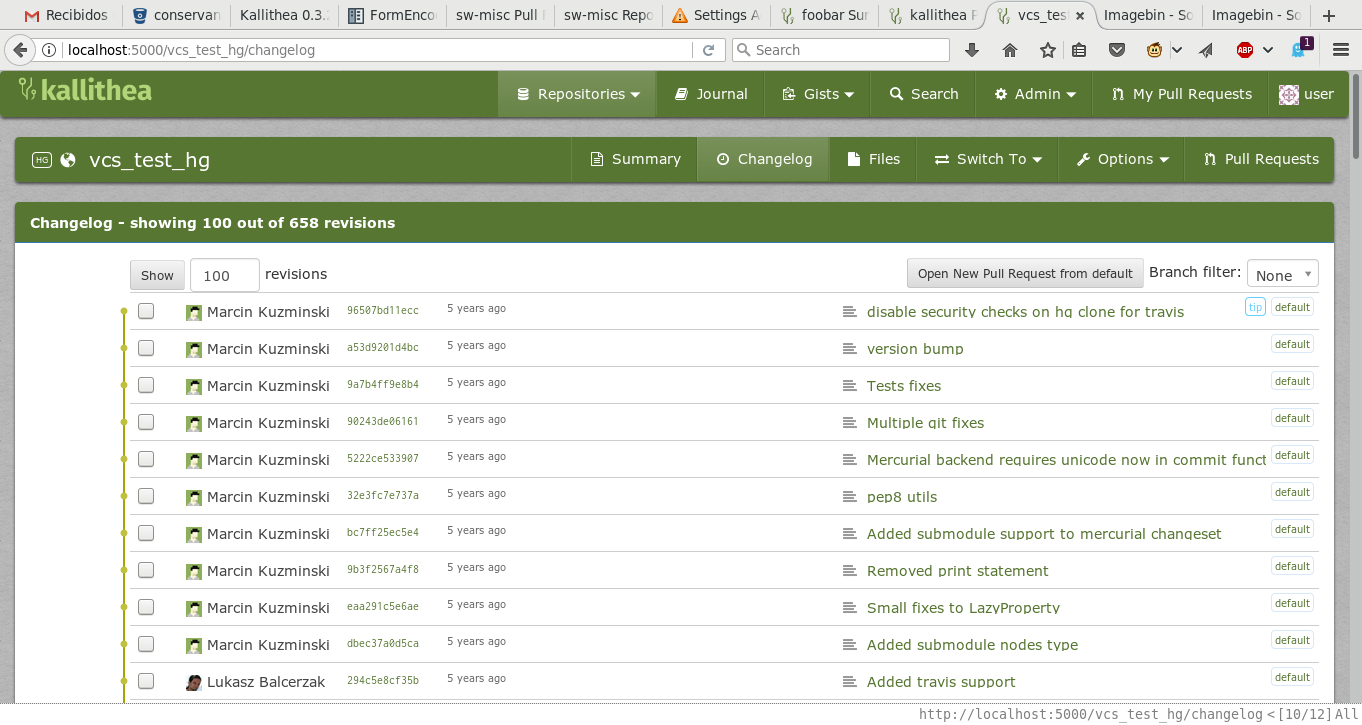Open the repository Pull Requests tab
The height and width of the screenshot is (725, 1362).
(1260, 159)
